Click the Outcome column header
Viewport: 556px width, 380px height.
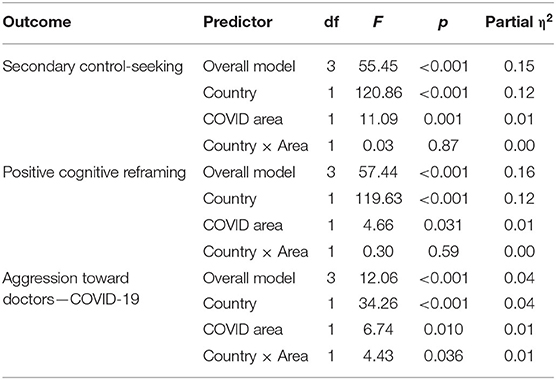pyautogui.click(x=37, y=22)
